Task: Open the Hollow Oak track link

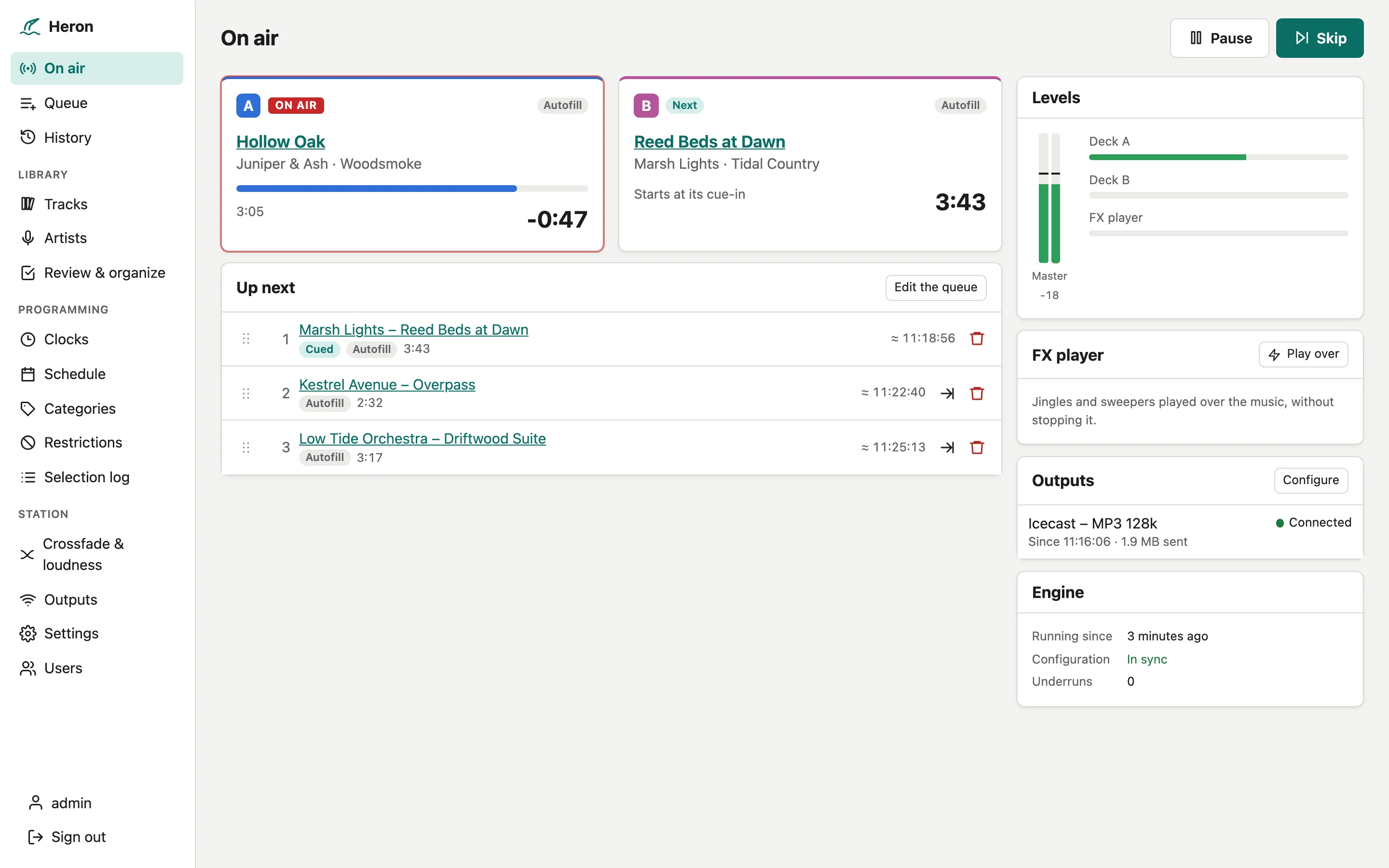Action: (x=280, y=141)
